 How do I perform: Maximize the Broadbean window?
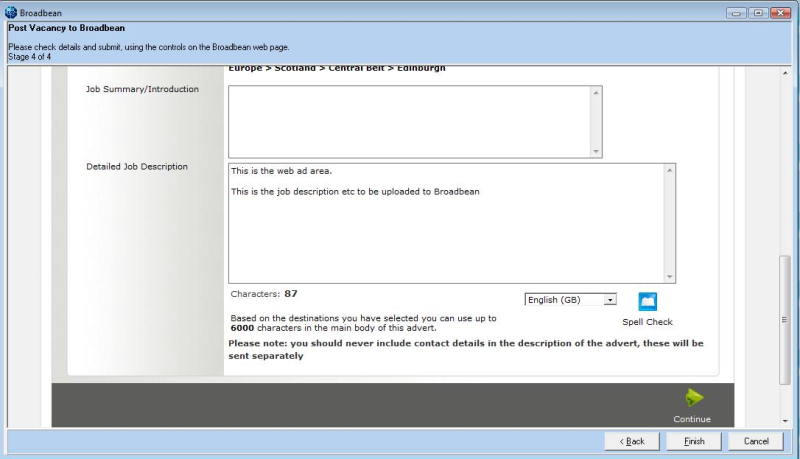(x=758, y=13)
